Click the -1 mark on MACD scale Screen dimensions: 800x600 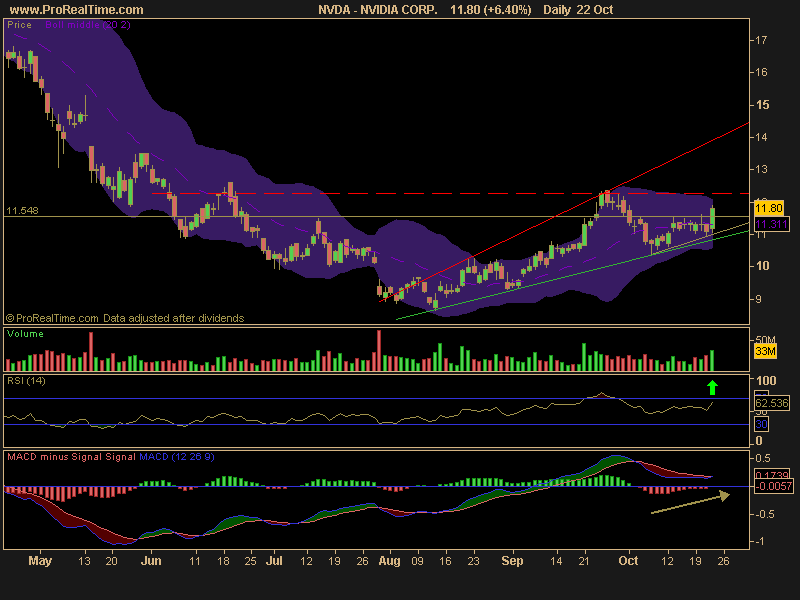[760, 541]
